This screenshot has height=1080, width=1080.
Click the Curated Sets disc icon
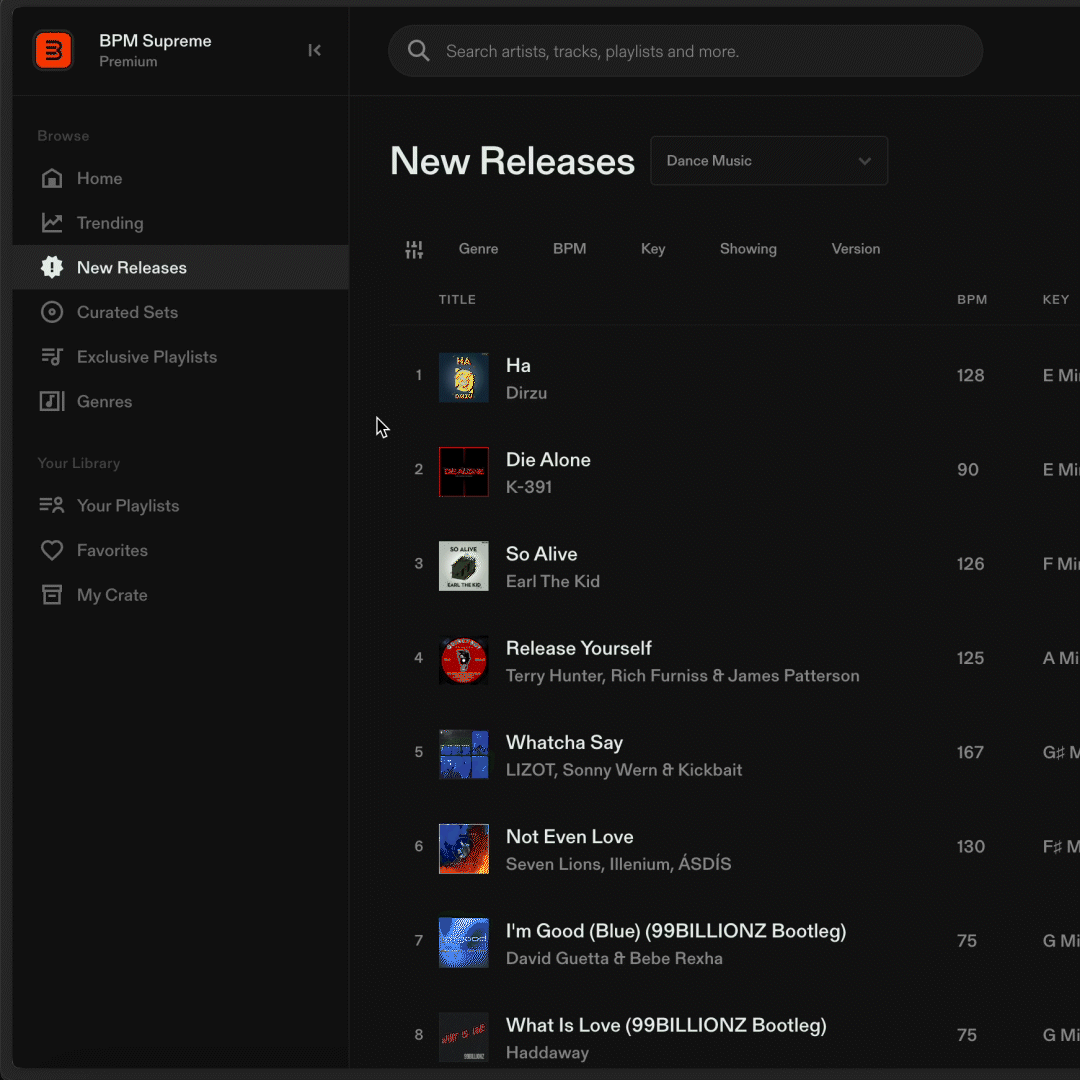point(52,312)
